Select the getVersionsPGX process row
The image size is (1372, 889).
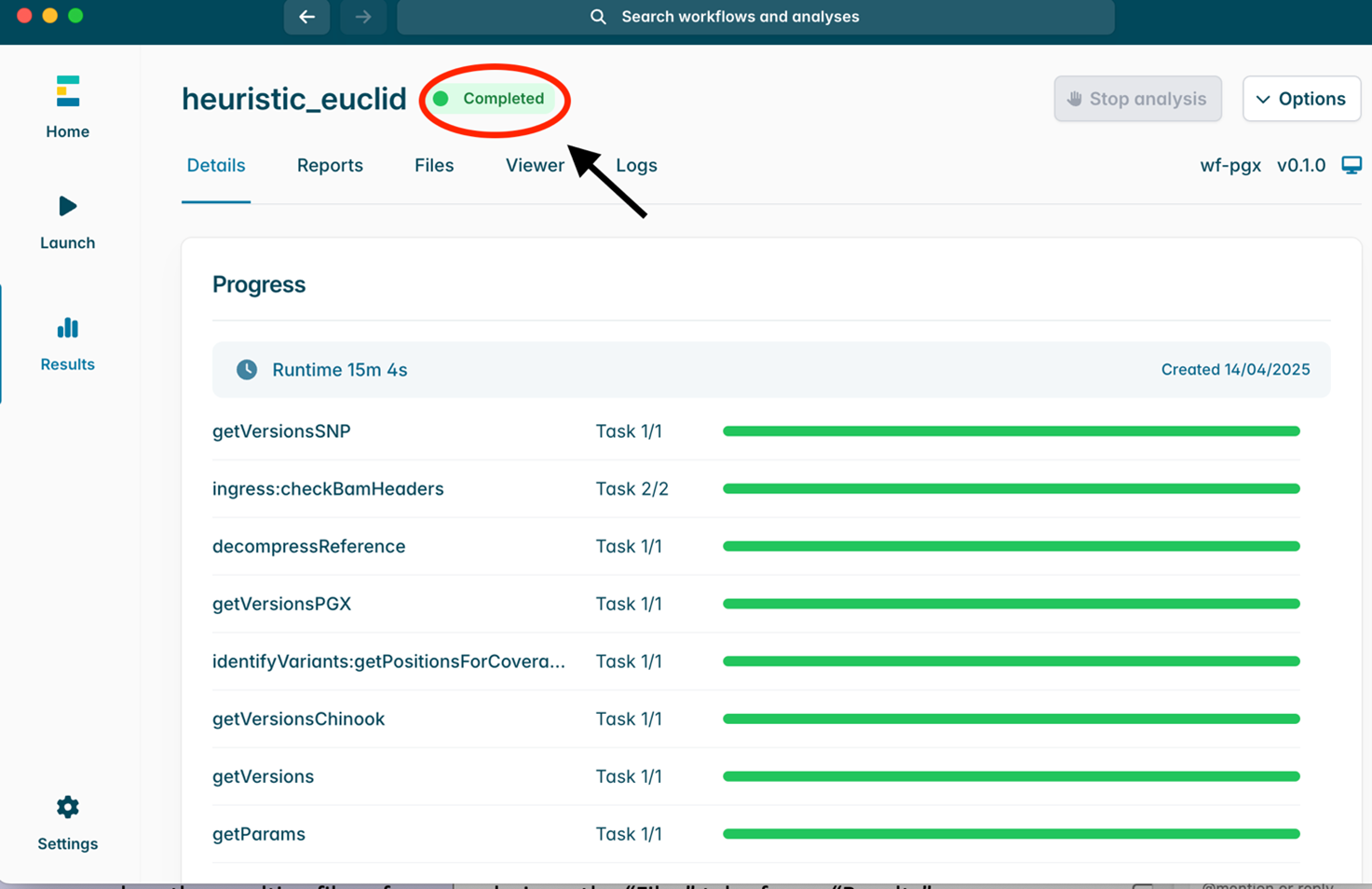pyautogui.click(x=756, y=604)
